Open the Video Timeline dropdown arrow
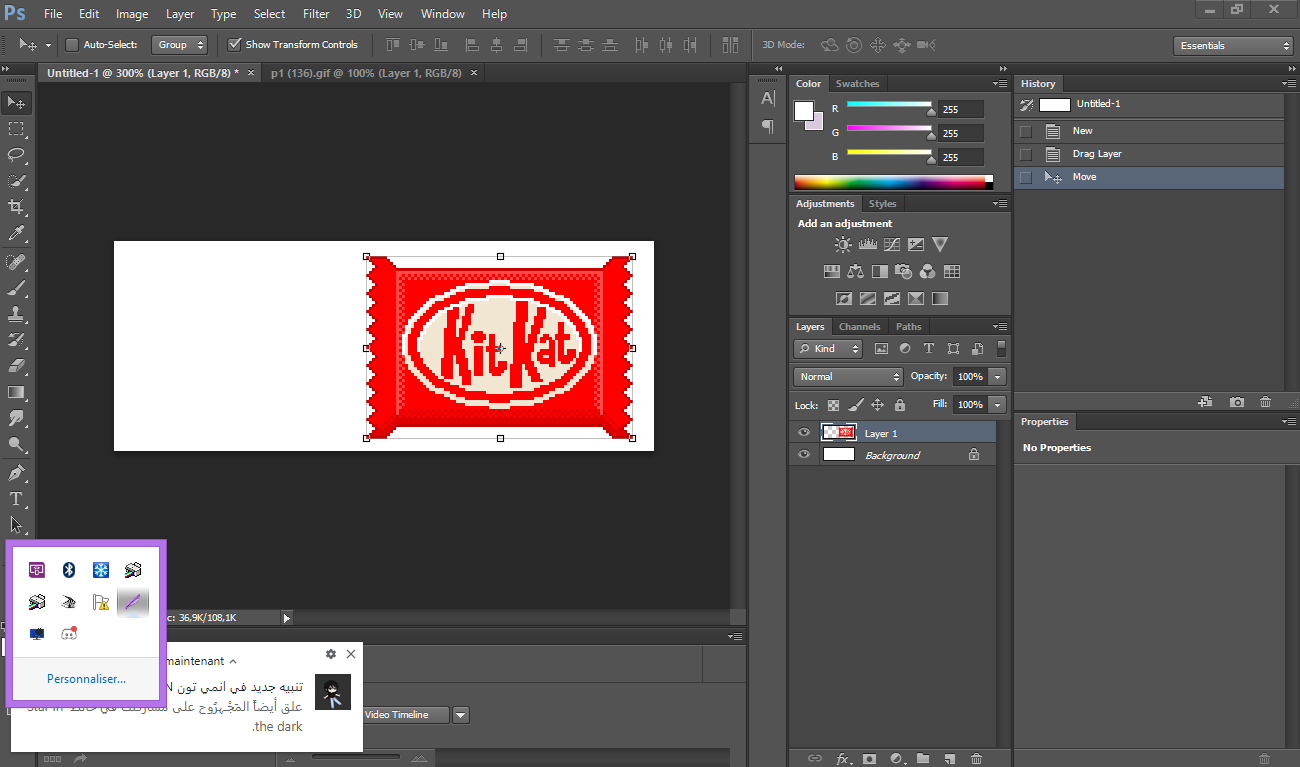1300x767 pixels. (460, 715)
